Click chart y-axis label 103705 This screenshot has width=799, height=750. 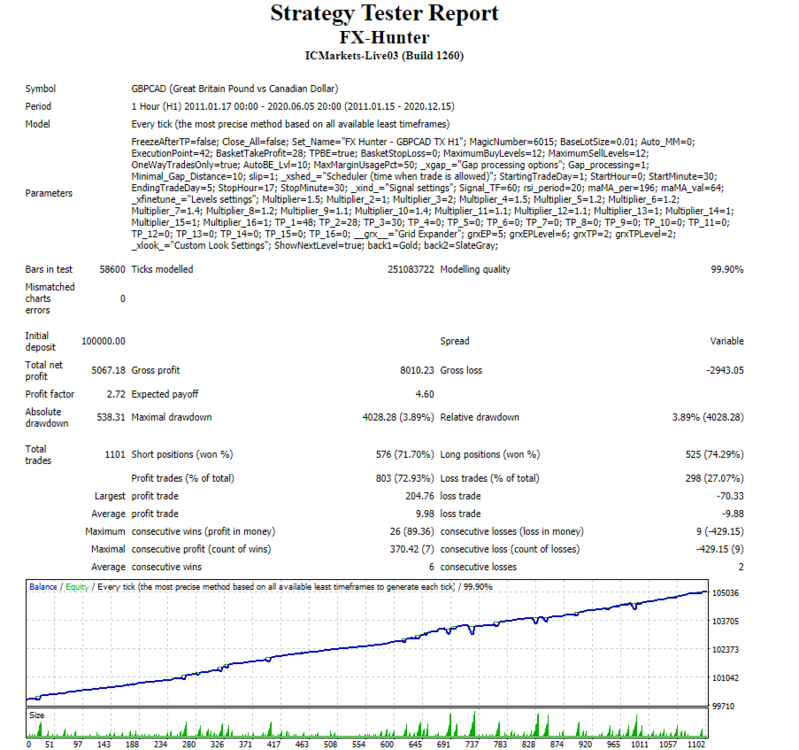[725, 621]
